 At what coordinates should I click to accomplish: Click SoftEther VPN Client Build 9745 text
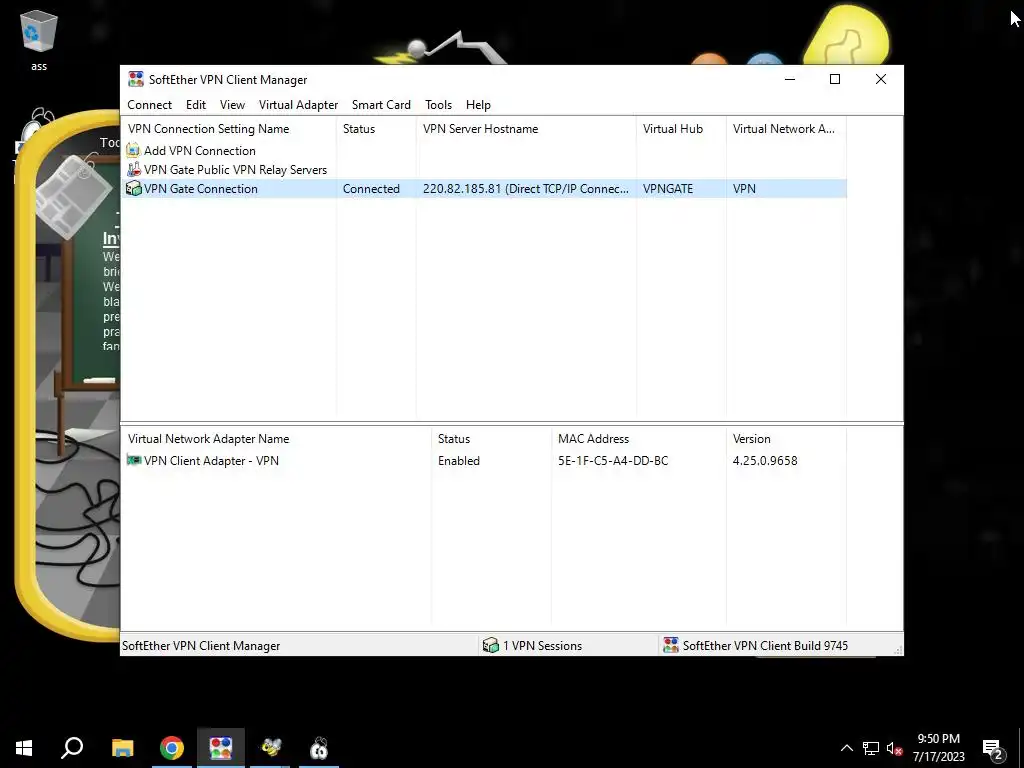pos(765,645)
